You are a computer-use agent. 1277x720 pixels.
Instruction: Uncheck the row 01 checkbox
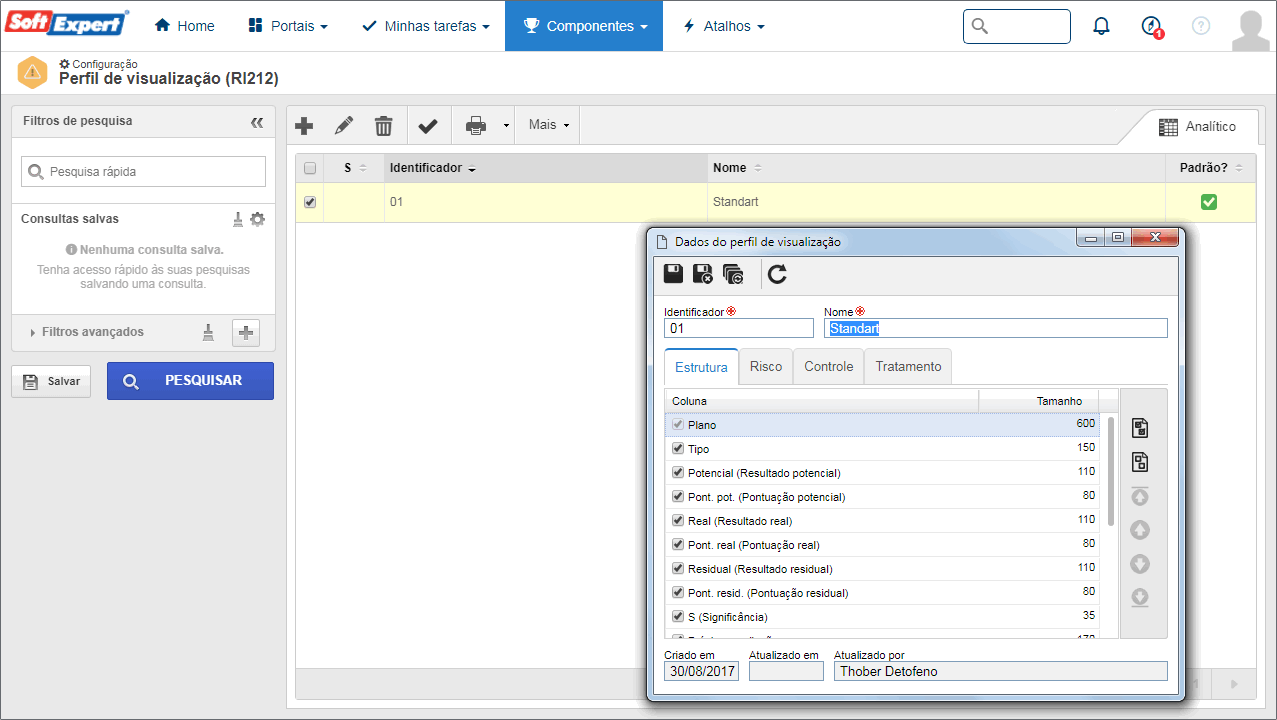click(x=310, y=202)
